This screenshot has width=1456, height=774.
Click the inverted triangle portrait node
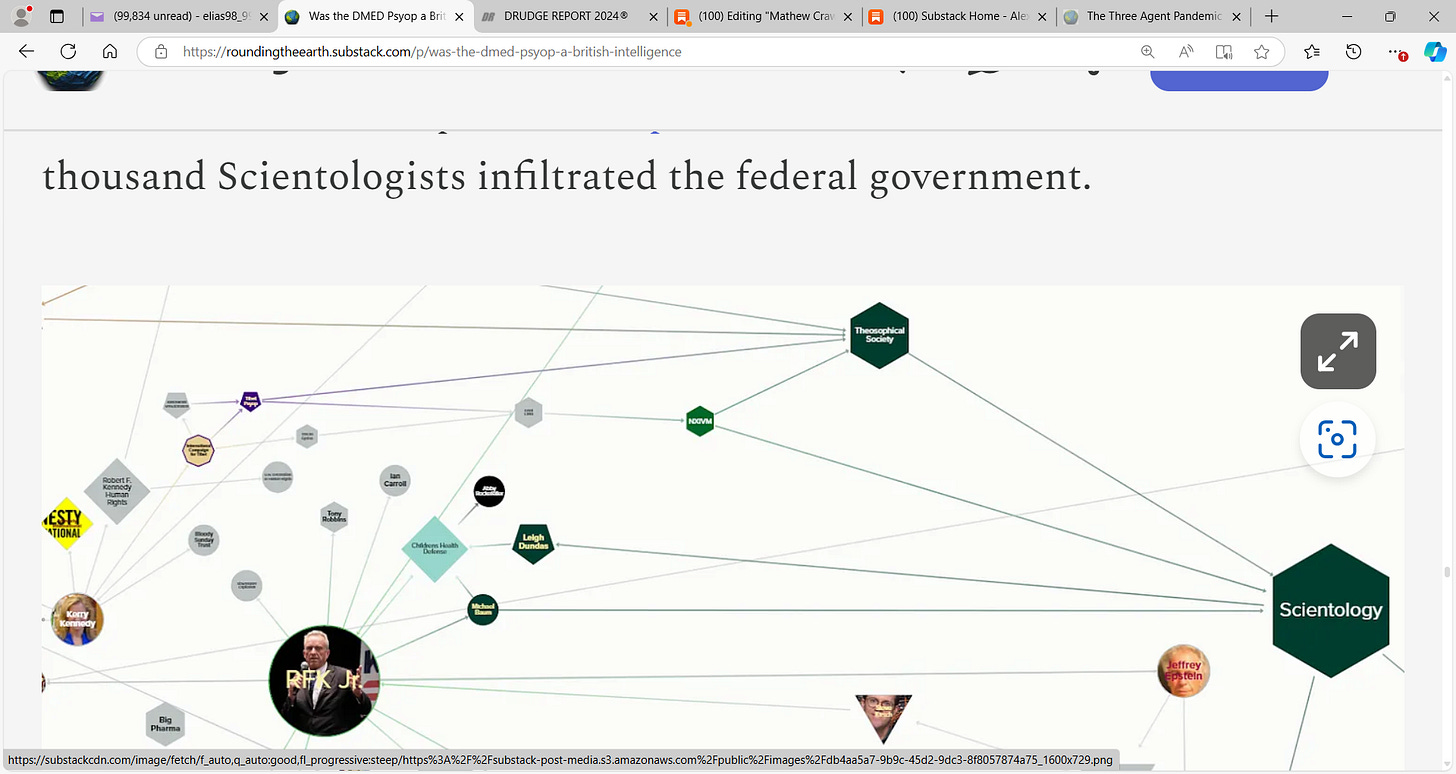coord(884,717)
